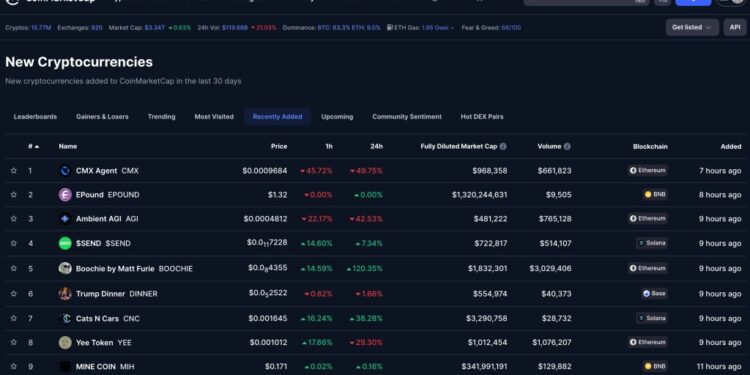The image size is (750, 375).
Task: Open the Trending tab
Action: point(162,117)
